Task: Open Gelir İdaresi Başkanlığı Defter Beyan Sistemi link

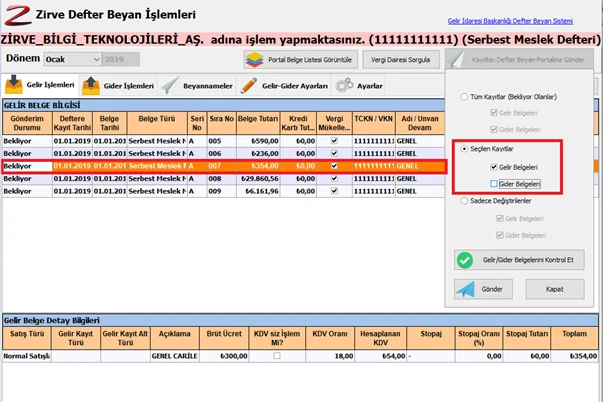Action: [510, 21]
